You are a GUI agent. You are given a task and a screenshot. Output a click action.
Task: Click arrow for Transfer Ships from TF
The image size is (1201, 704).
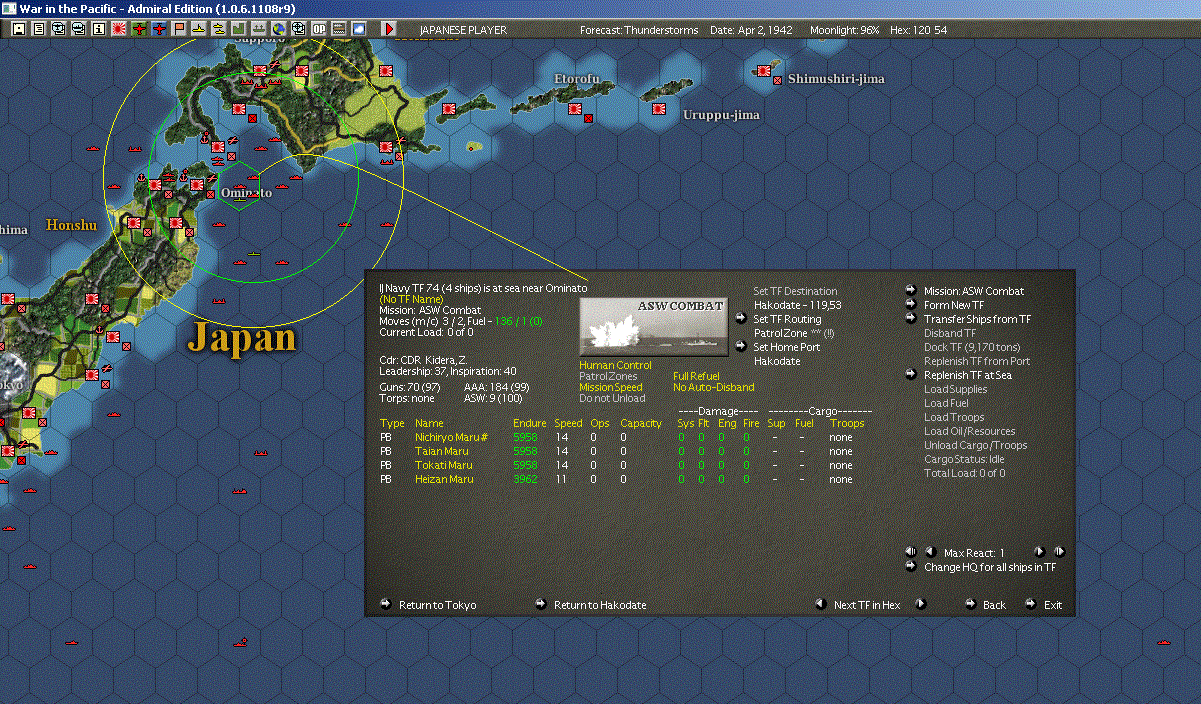[911, 319]
